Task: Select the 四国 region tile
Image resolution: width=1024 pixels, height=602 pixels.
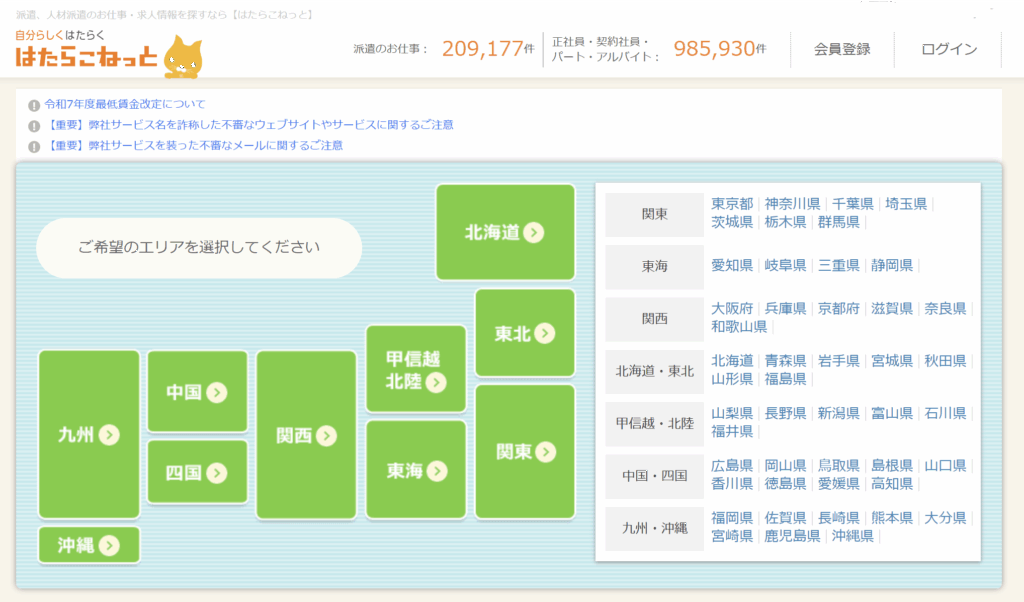Action: [197, 473]
